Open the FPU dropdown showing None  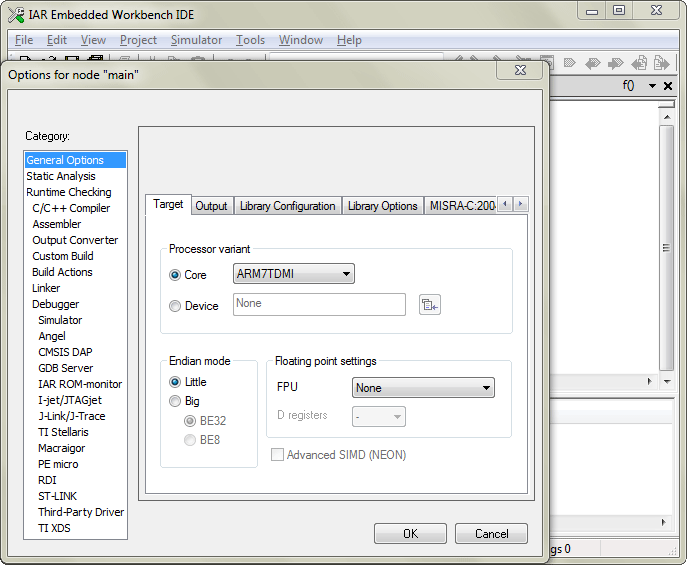(x=423, y=388)
